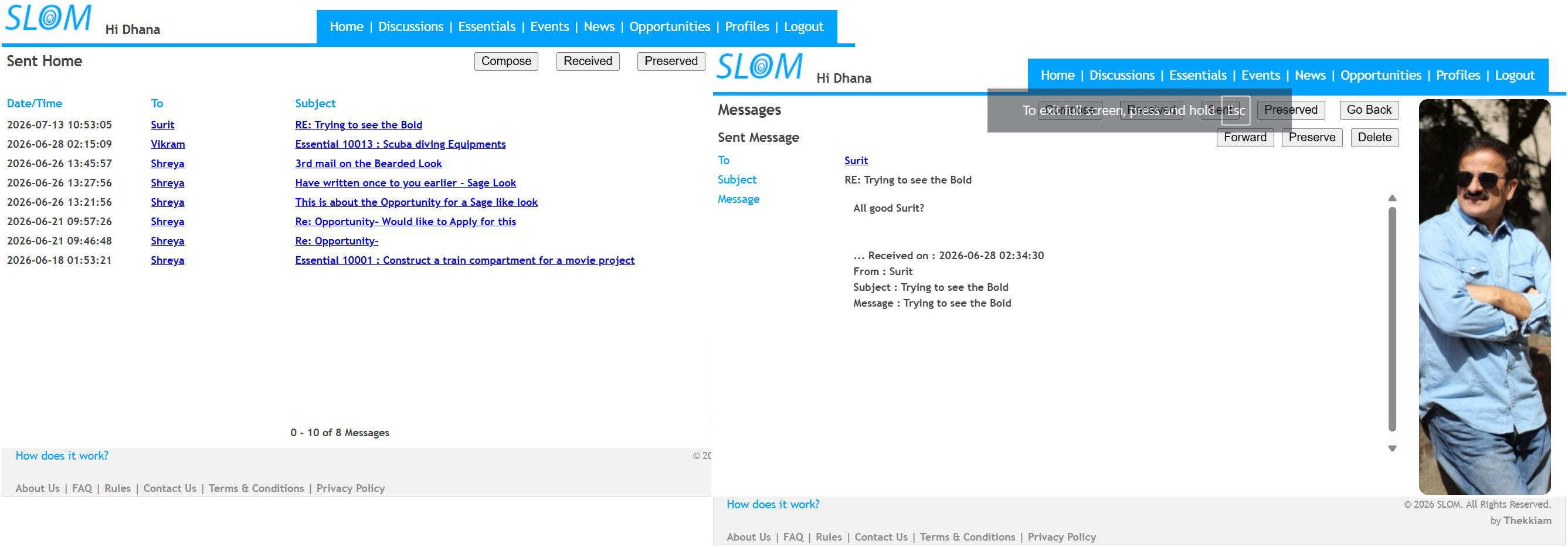
Task: Open 'Essential 10013 : Scuba diving Equipments' message
Action: coord(401,144)
